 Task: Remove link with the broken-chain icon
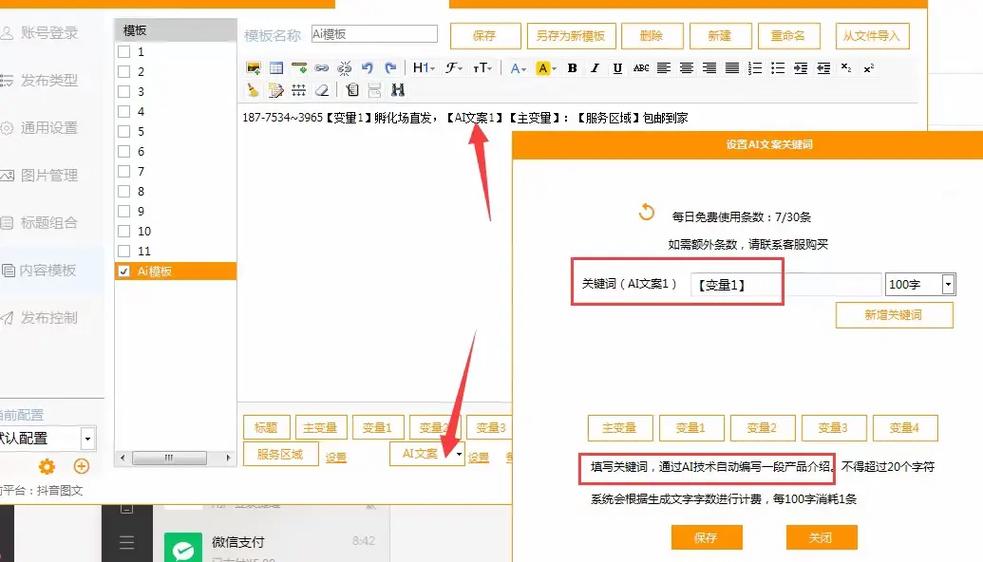[x=344, y=68]
